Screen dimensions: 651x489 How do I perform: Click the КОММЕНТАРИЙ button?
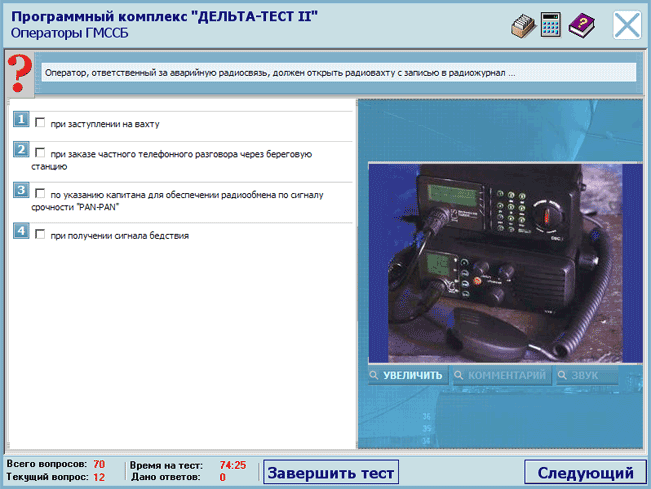(500, 376)
